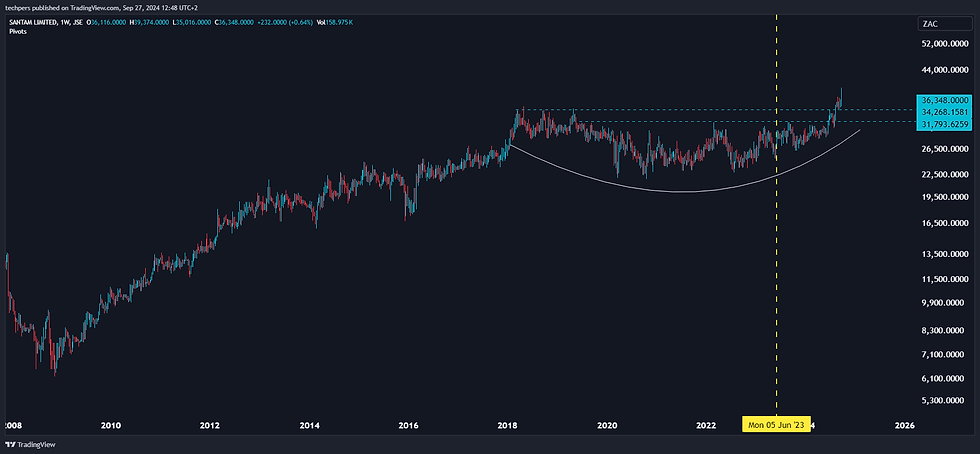Click the 52,000.0000 price axis label

pos(944,44)
